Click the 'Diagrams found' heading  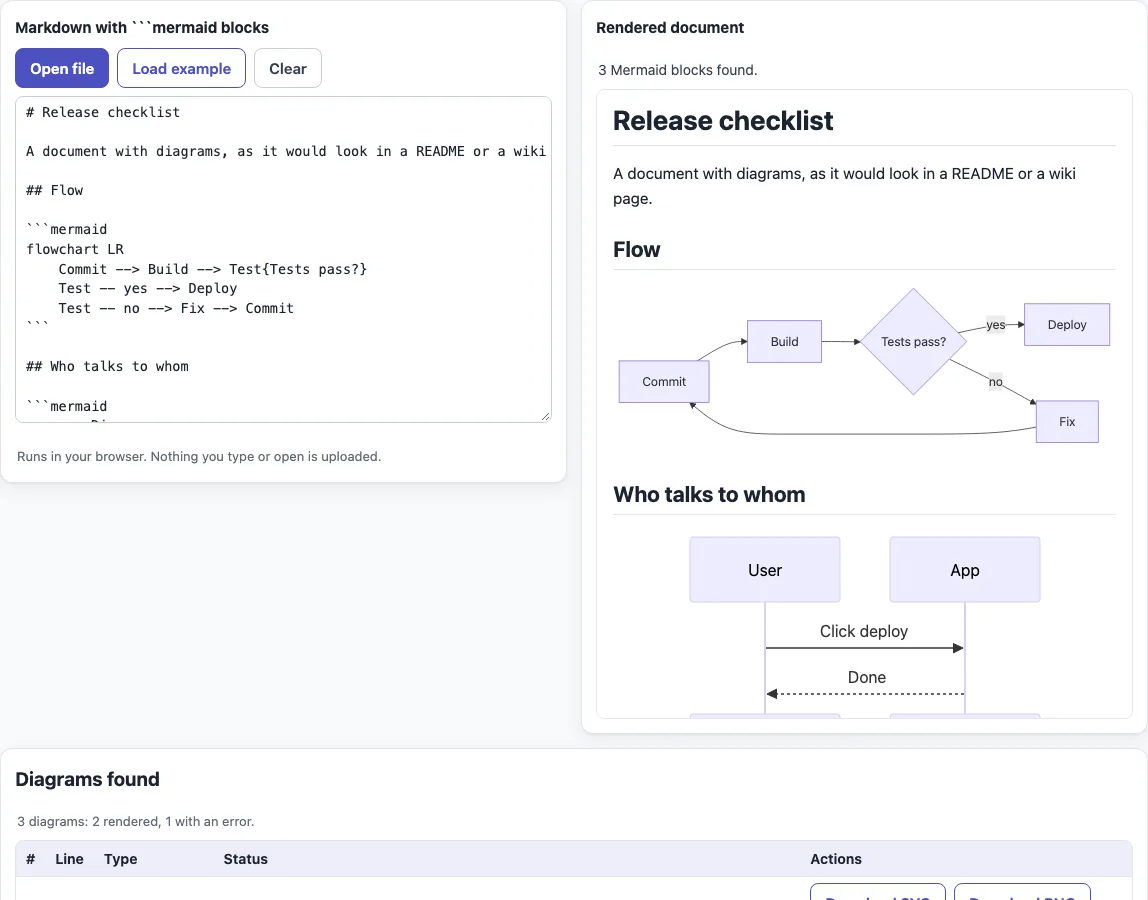tap(87, 779)
